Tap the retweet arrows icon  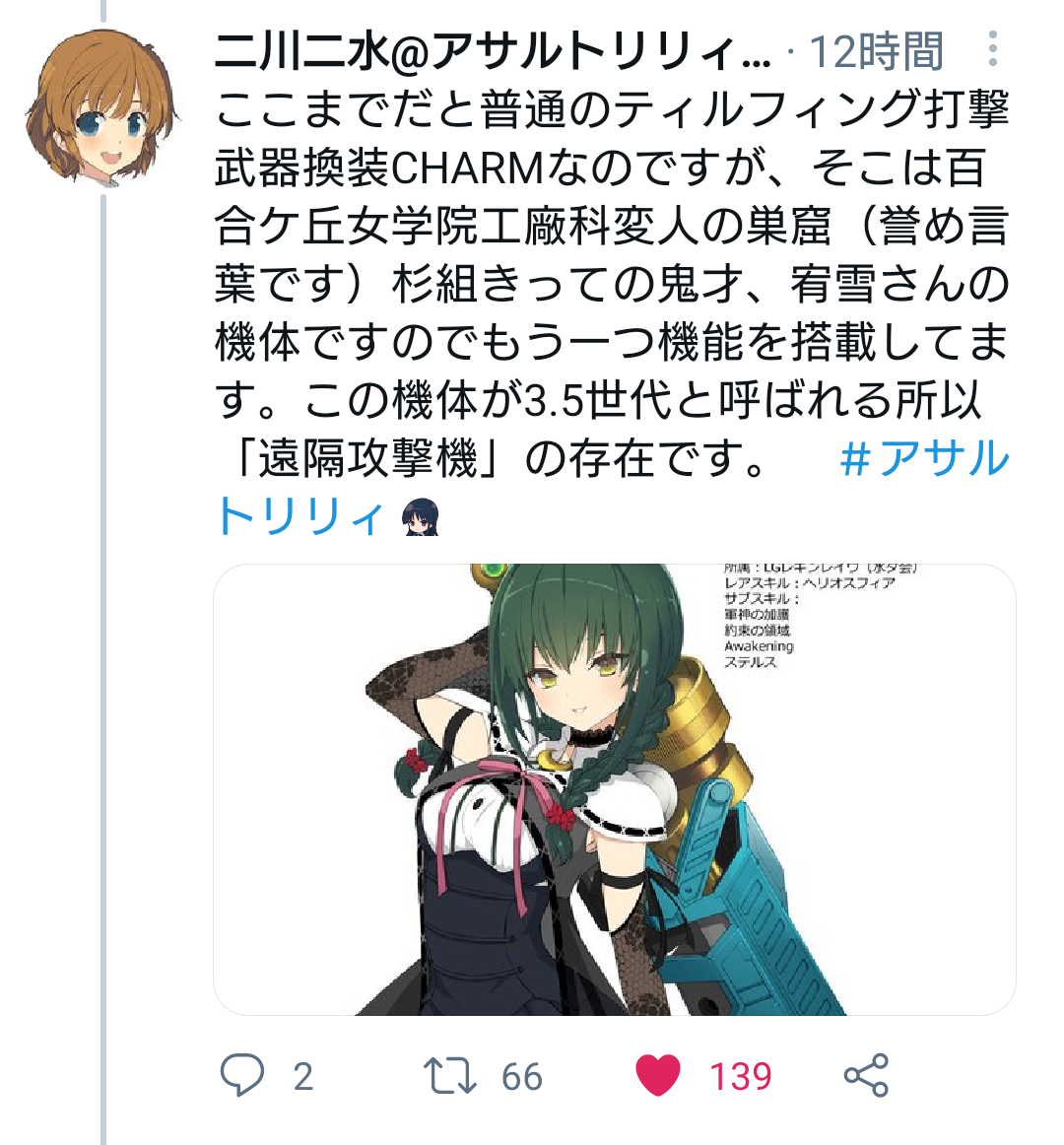(450, 1076)
